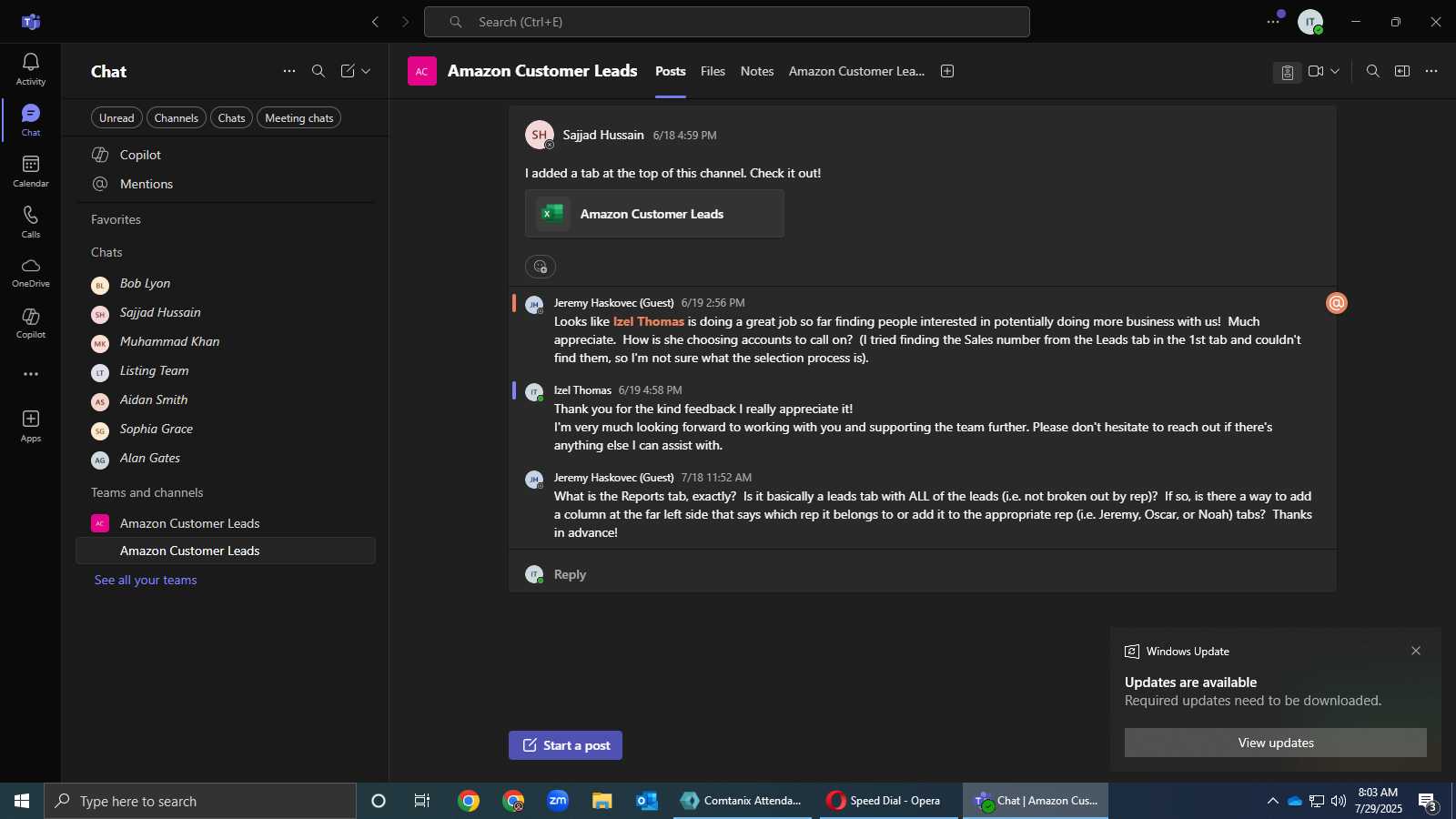
Task: Open Mentions in Chat list
Action: coord(226,184)
